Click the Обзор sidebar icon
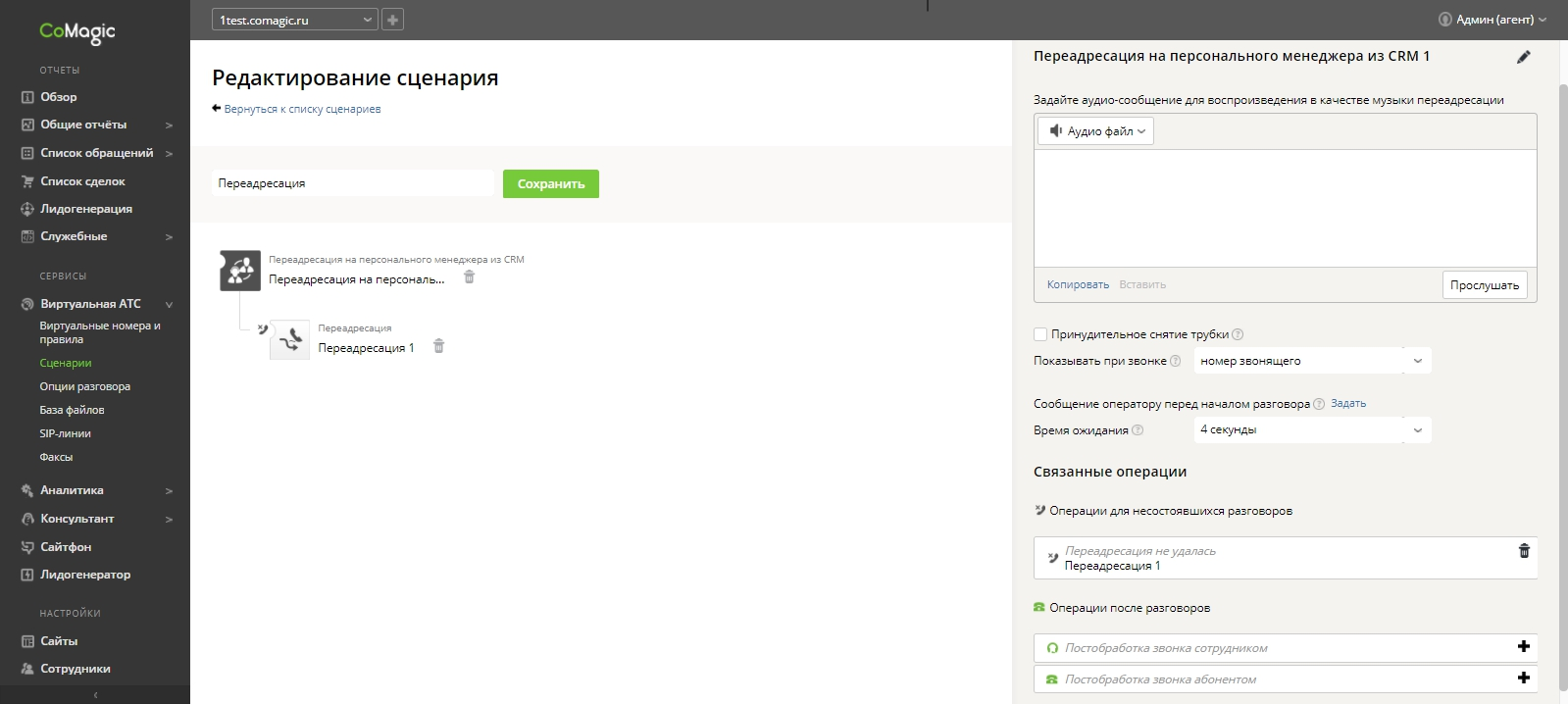The height and width of the screenshot is (704, 1568). point(27,97)
